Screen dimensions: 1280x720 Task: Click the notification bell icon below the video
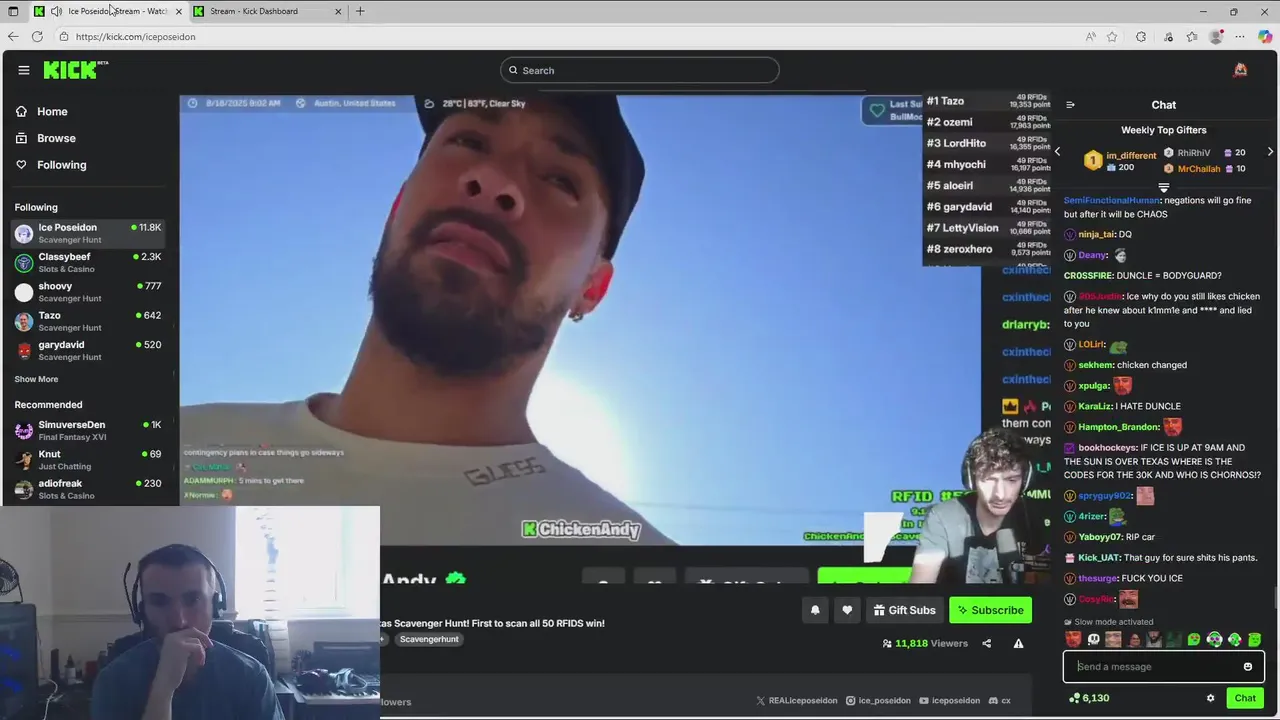815,610
